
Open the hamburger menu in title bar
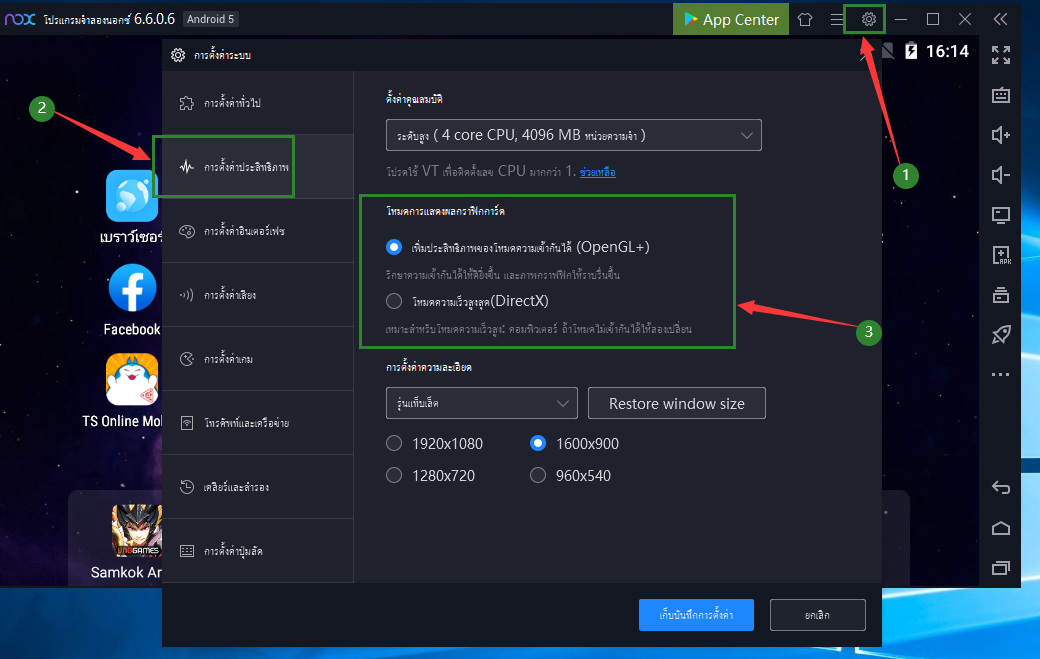pyautogui.click(x=837, y=19)
